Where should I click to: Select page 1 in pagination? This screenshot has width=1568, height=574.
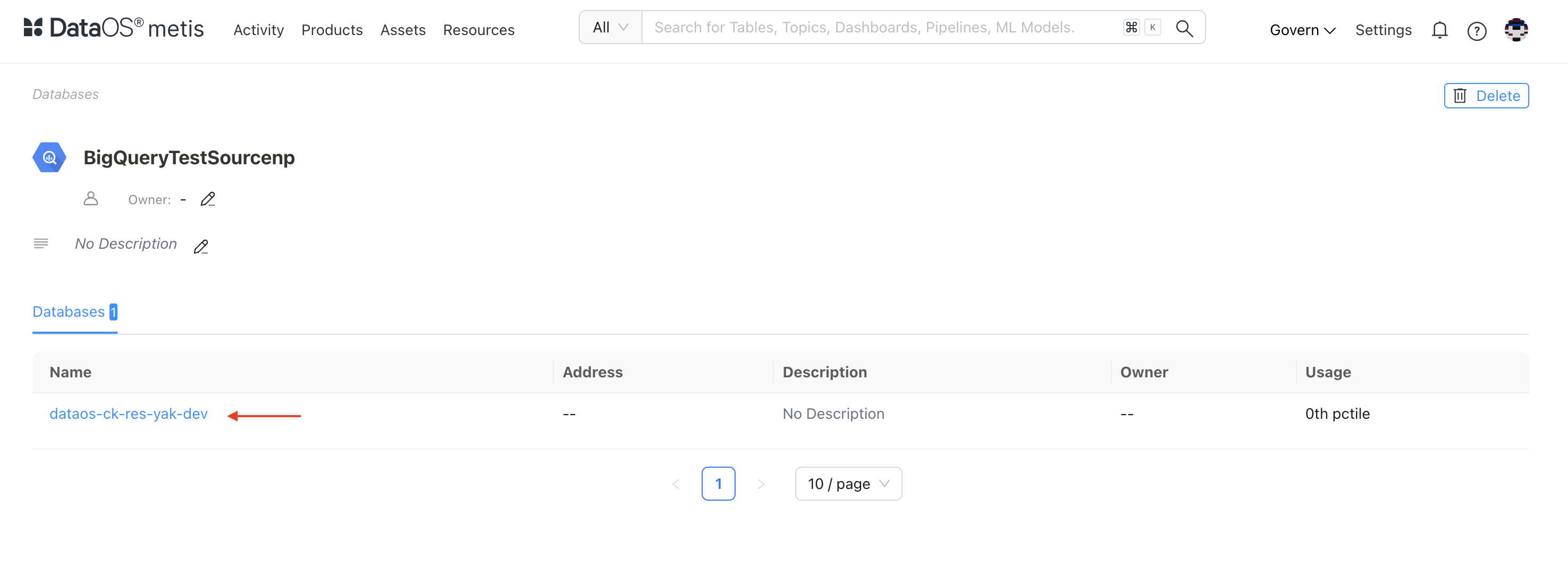point(718,484)
